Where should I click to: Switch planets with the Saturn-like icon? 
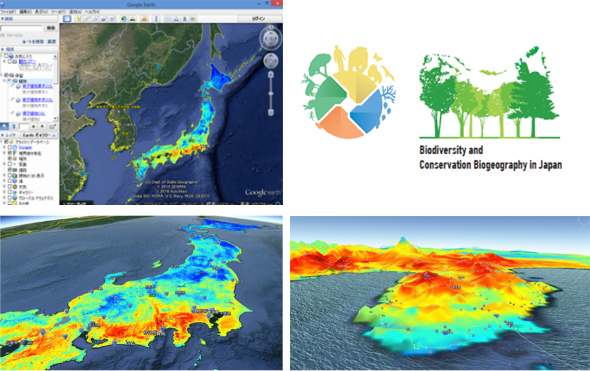144,18
